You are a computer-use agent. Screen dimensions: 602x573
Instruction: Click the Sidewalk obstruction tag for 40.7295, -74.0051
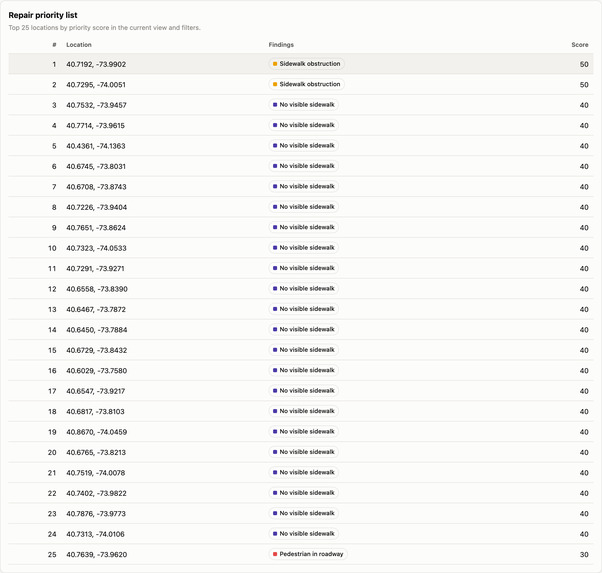(306, 84)
